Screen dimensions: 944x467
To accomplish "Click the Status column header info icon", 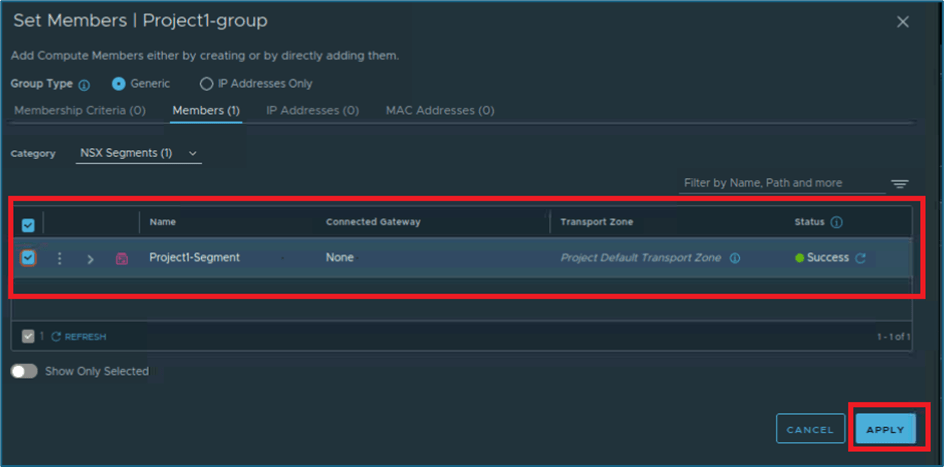I will [x=837, y=222].
